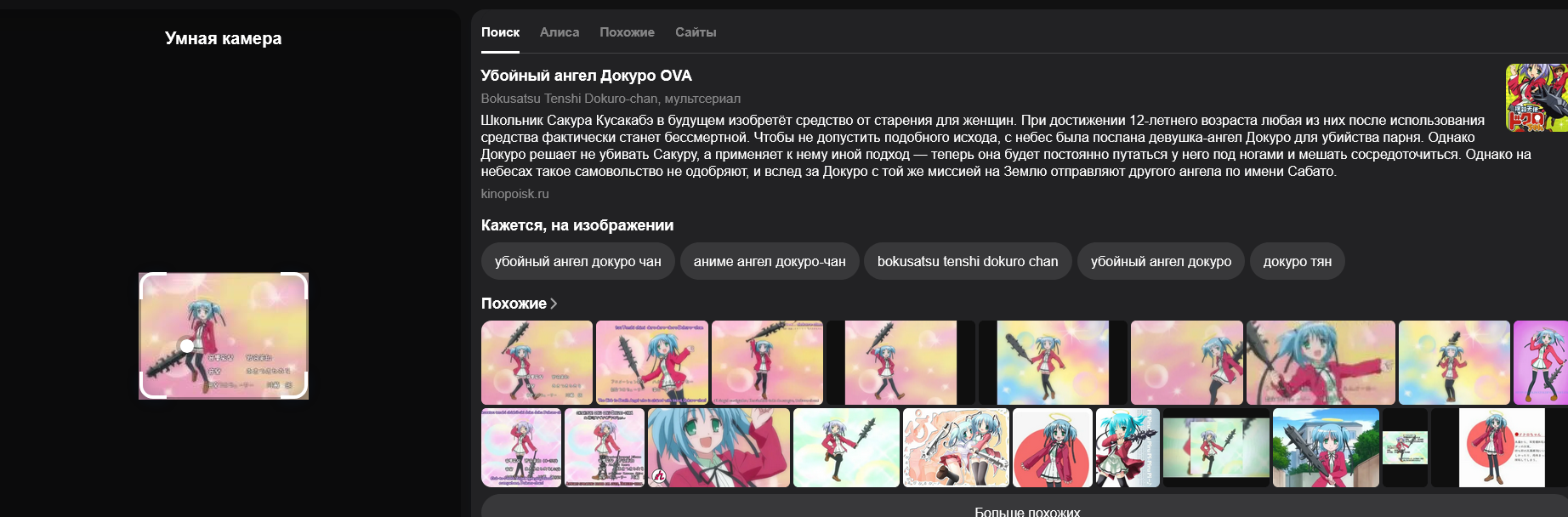Open the blurred photo-of-screen thumbnail
1568x517 pixels.
pyautogui.click(x=1216, y=447)
